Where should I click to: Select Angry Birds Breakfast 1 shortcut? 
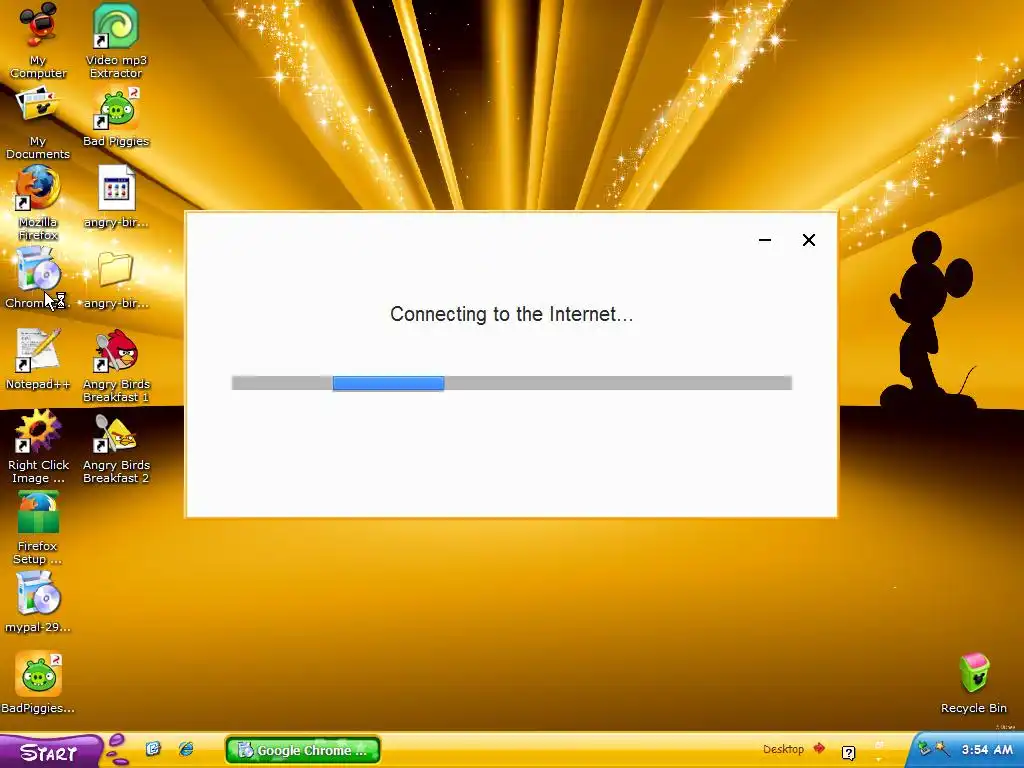click(116, 366)
